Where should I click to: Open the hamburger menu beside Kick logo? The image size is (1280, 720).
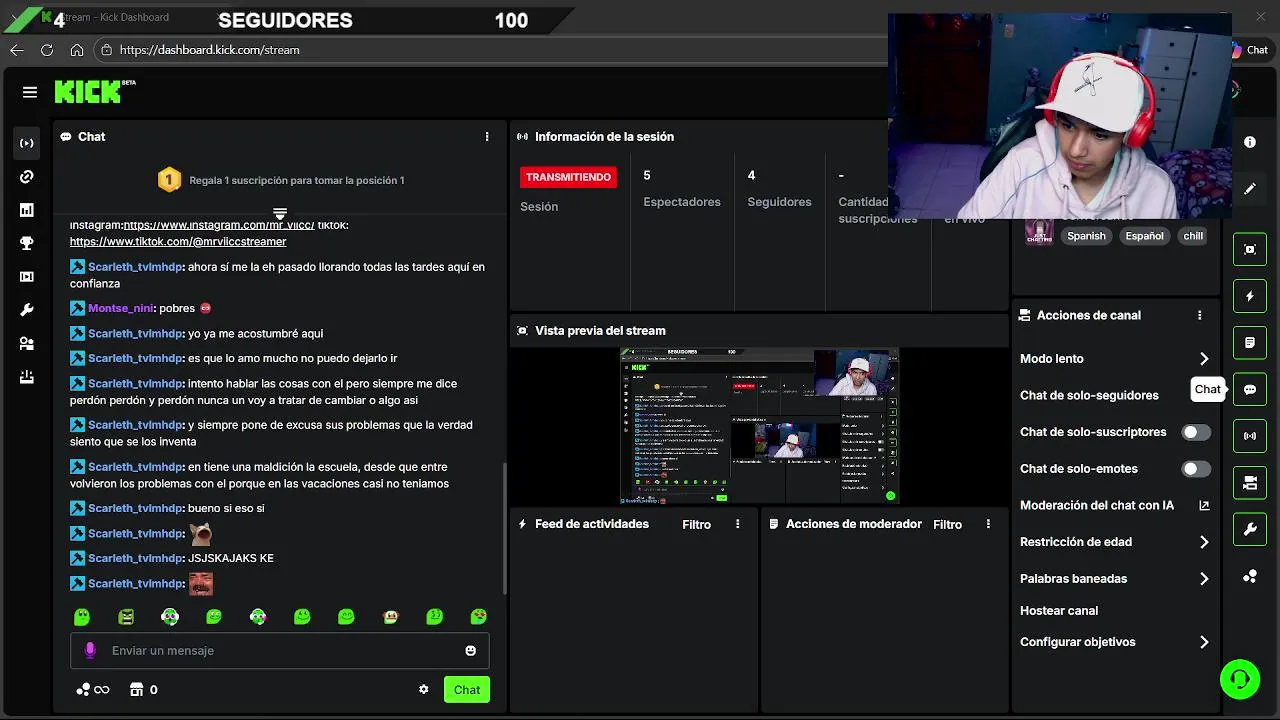(30, 92)
